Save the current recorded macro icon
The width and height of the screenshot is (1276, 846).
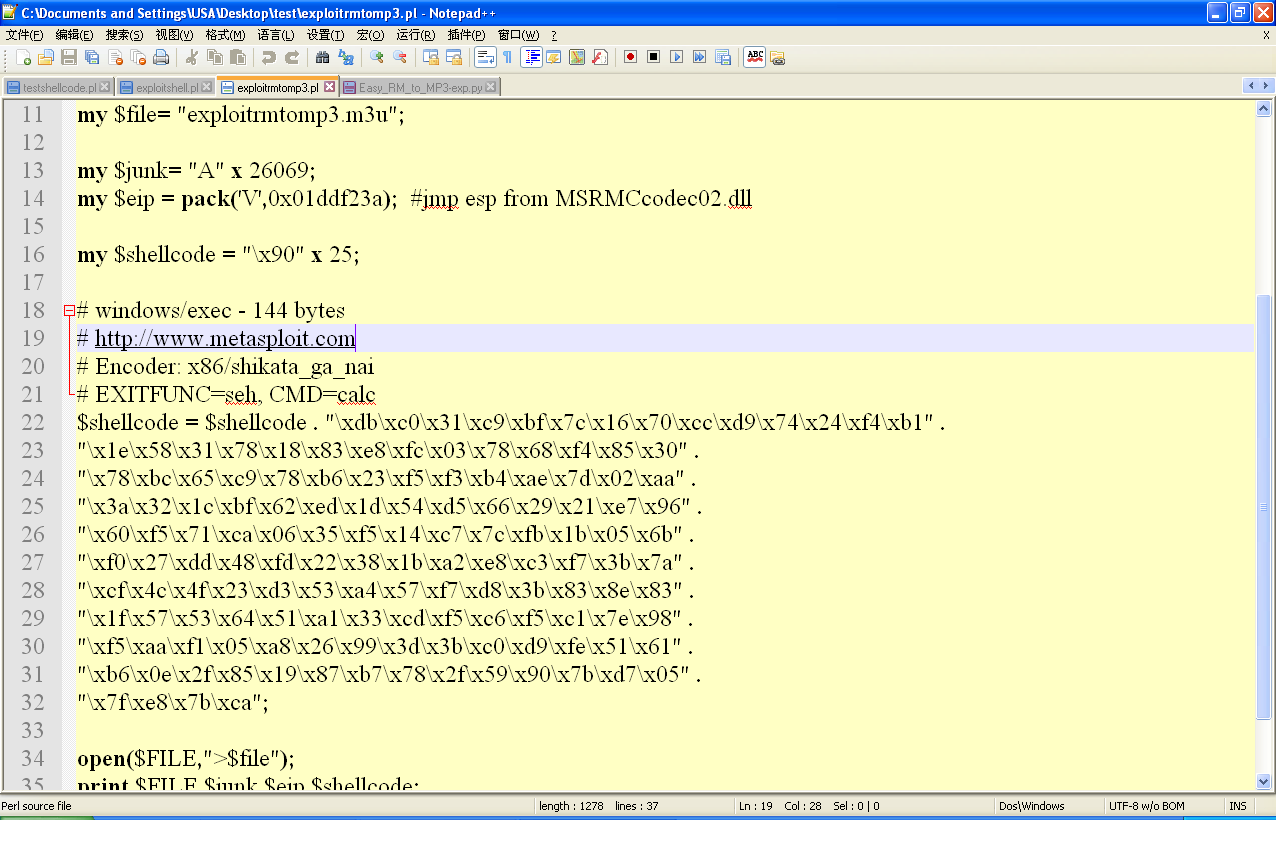click(723, 57)
